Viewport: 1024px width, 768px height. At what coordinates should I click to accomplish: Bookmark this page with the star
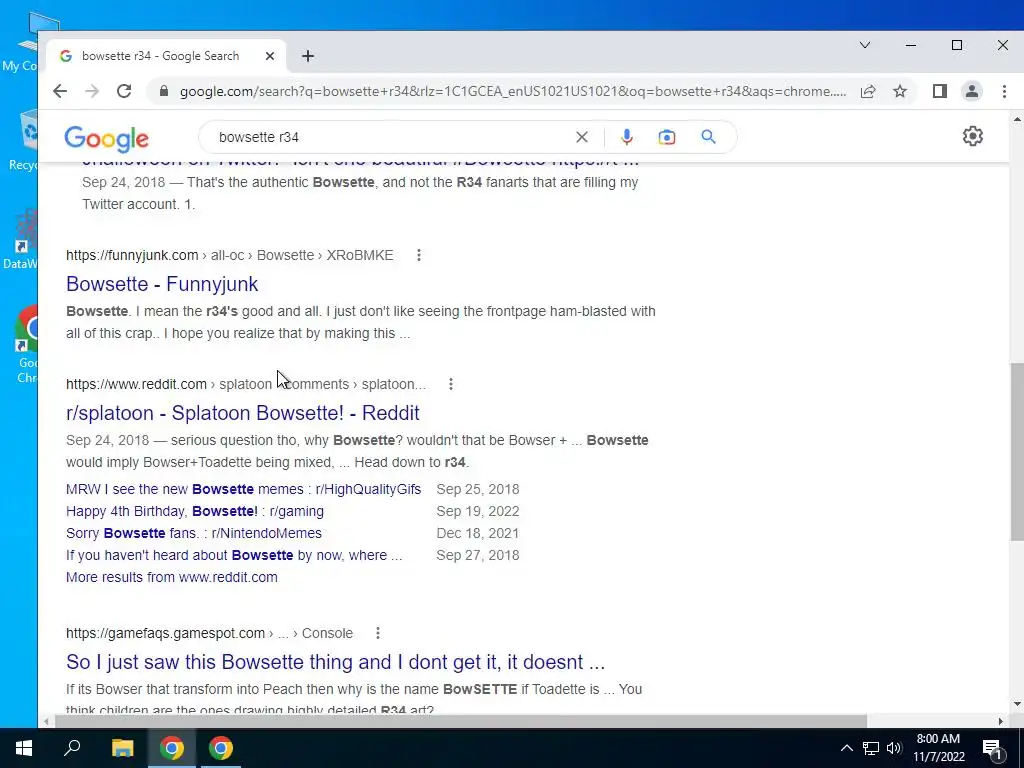click(900, 91)
